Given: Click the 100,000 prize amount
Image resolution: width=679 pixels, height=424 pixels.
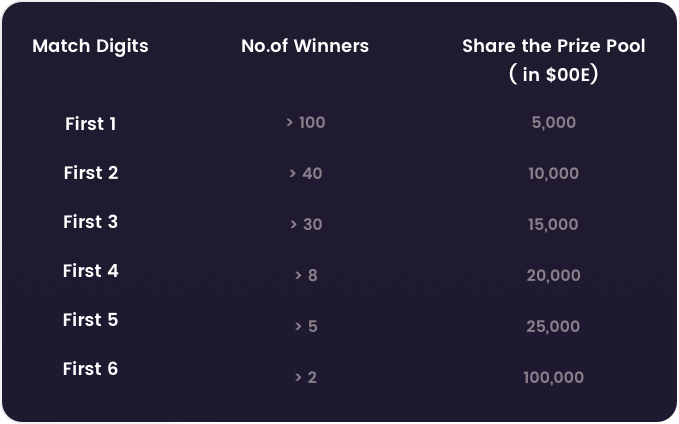Looking at the screenshot, I should [554, 377].
